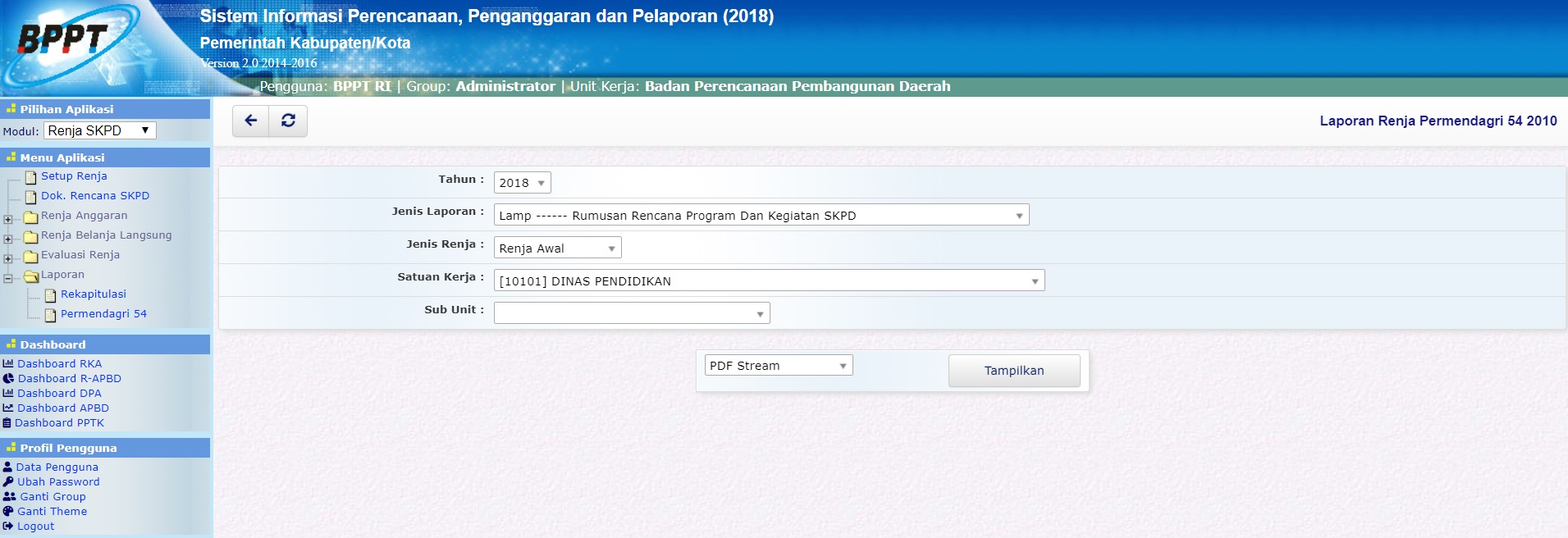Select Evaluasi Renja in the menu tree
This screenshot has height=538, width=1568.
(x=80, y=254)
